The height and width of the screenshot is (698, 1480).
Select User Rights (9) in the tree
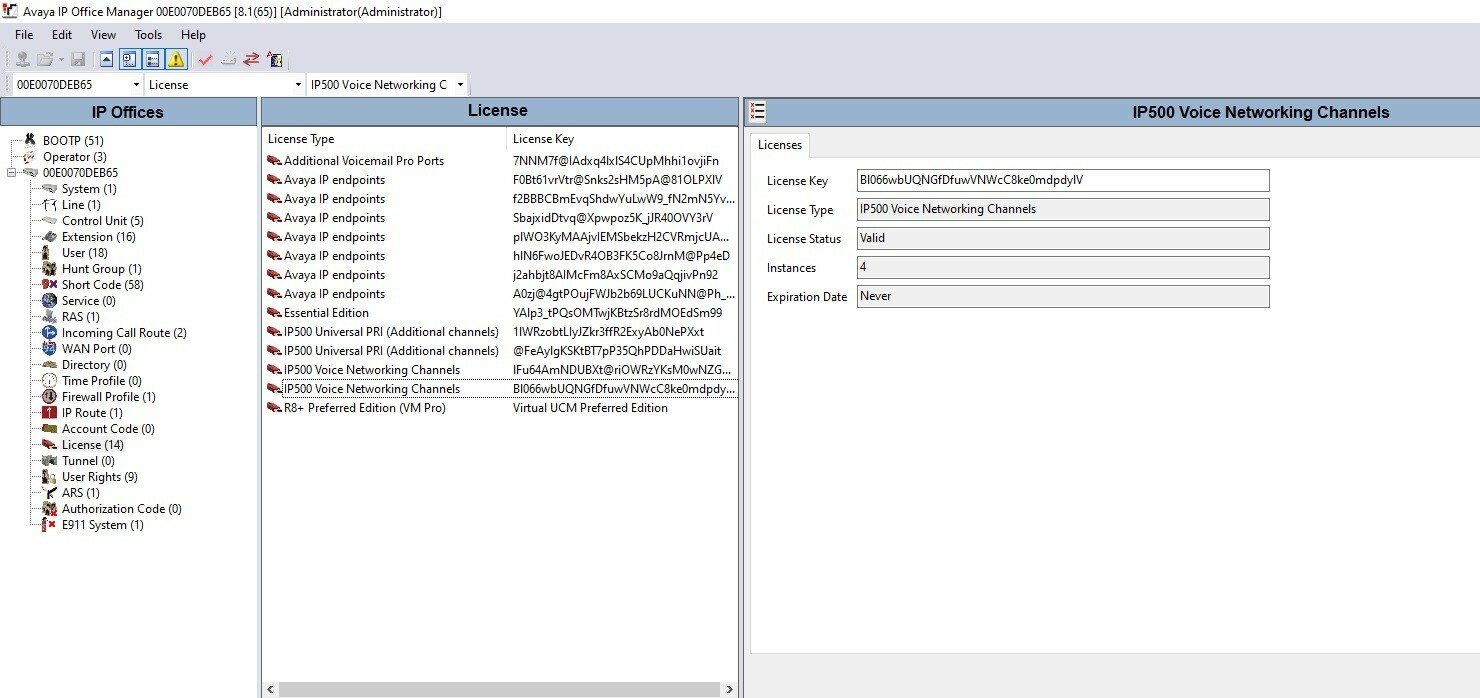click(100, 477)
